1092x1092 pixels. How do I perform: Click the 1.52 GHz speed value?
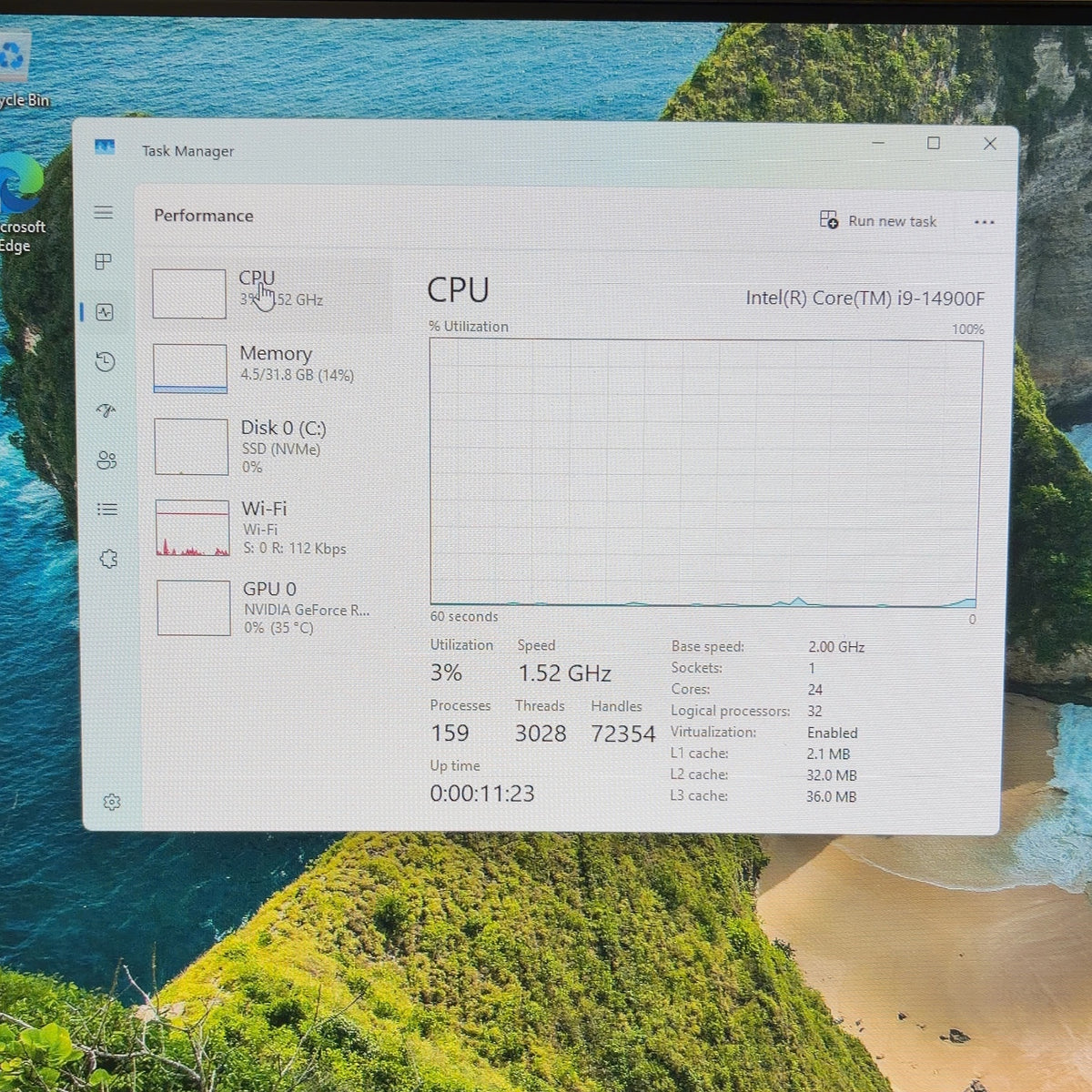[x=564, y=673]
